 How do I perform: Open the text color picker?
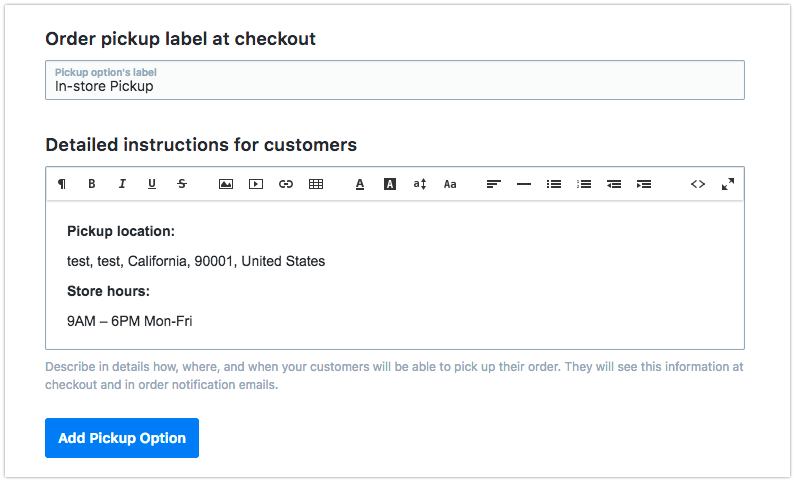[360, 184]
